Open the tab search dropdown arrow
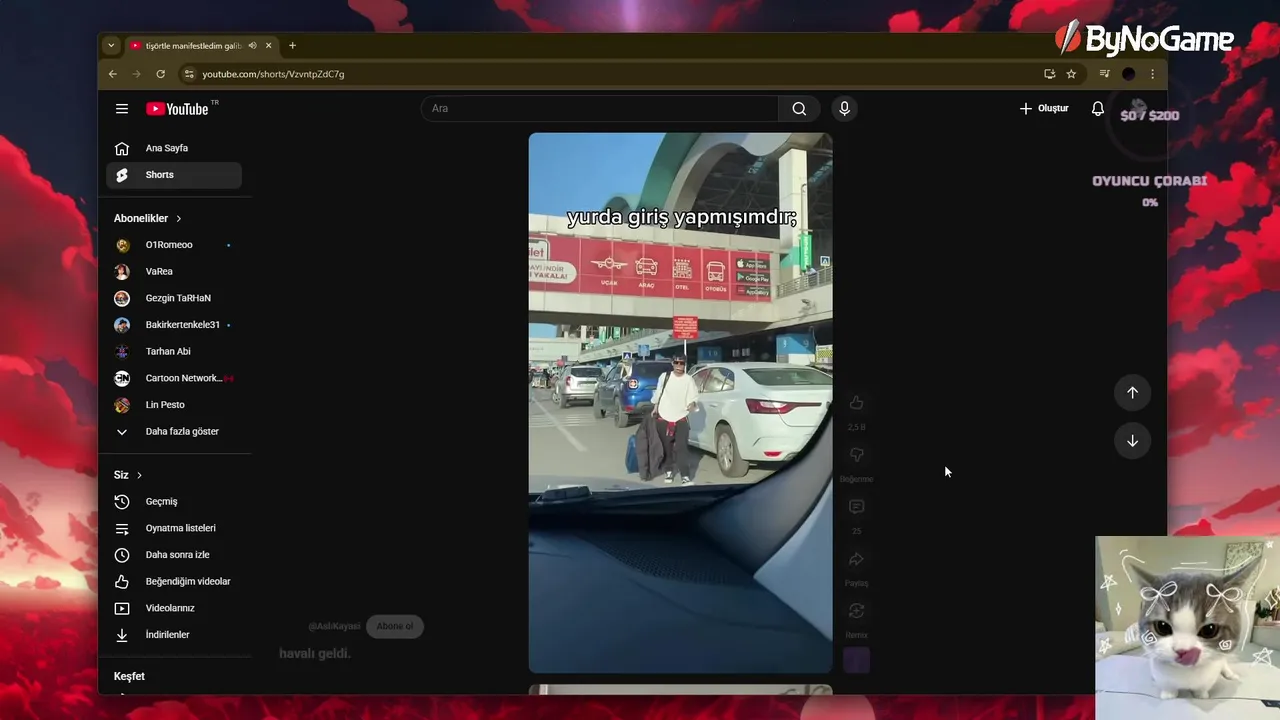Viewport: 1280px width, 720px height. tap(111, 45)
